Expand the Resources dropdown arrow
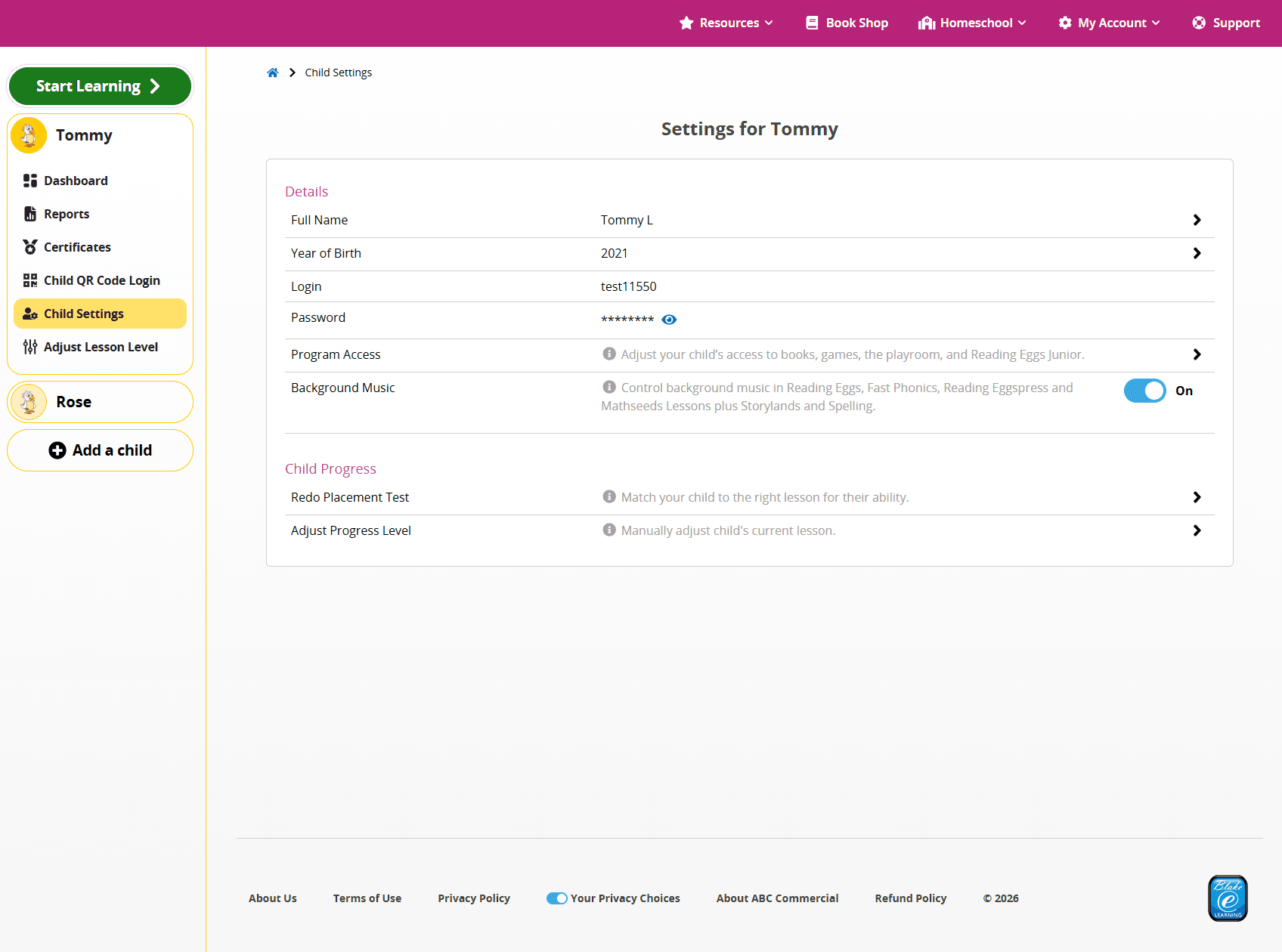 click(769, 23)
